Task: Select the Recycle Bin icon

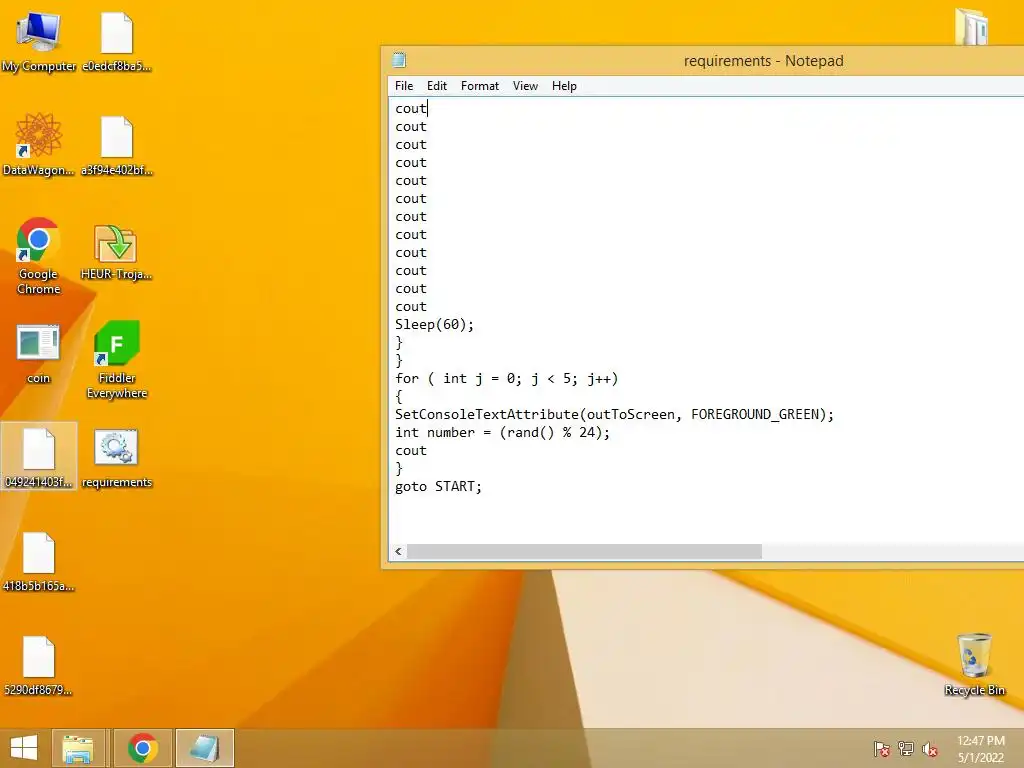Action: pos(974,664)
